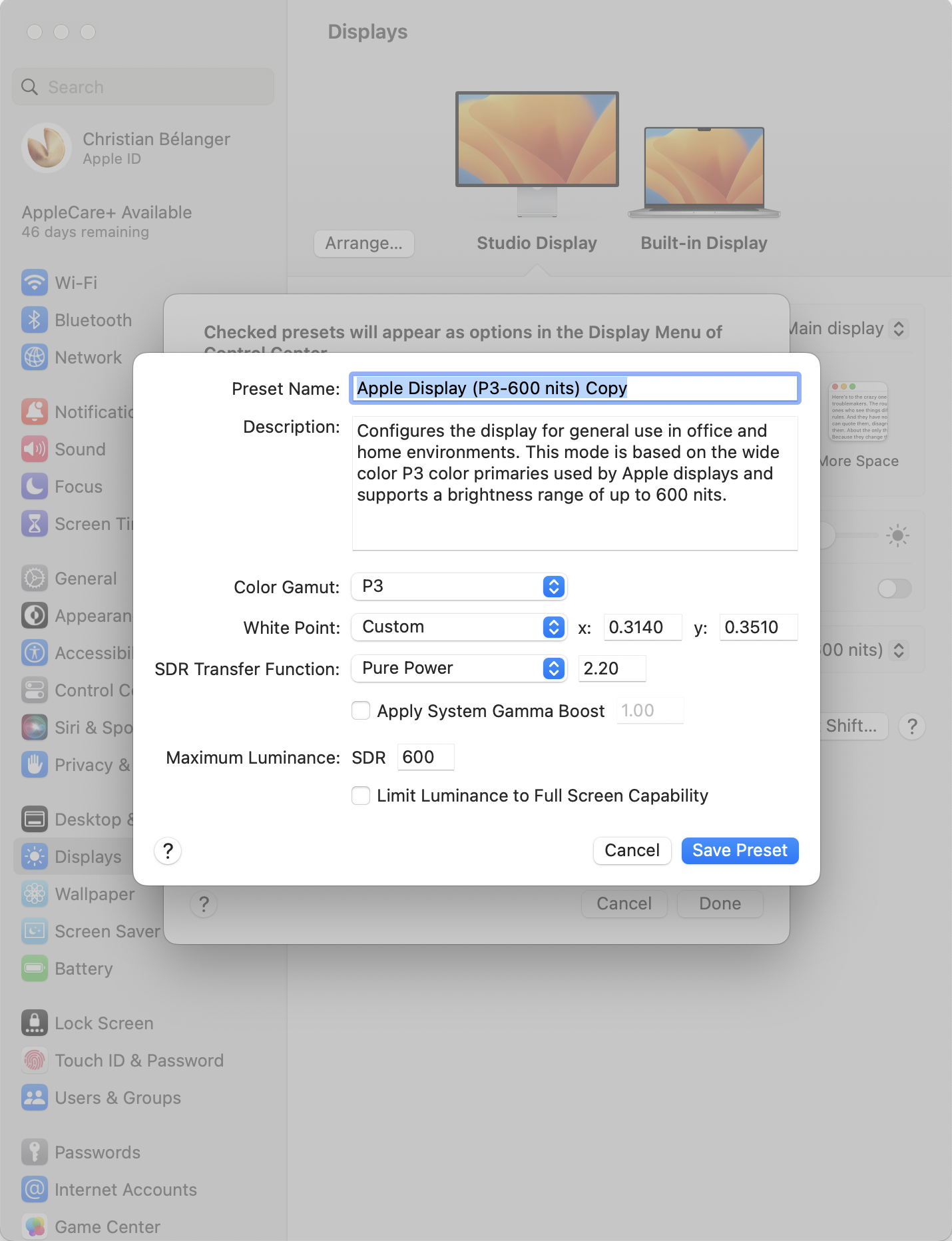The width and height of the screenshot is (952, 1241).
Task: Click the Studio Display monitor image
Action: (x=537, y=154)
